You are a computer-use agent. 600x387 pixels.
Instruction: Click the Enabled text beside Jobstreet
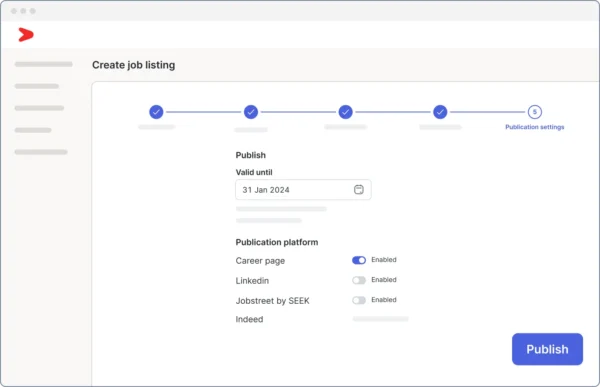[384, 299]
